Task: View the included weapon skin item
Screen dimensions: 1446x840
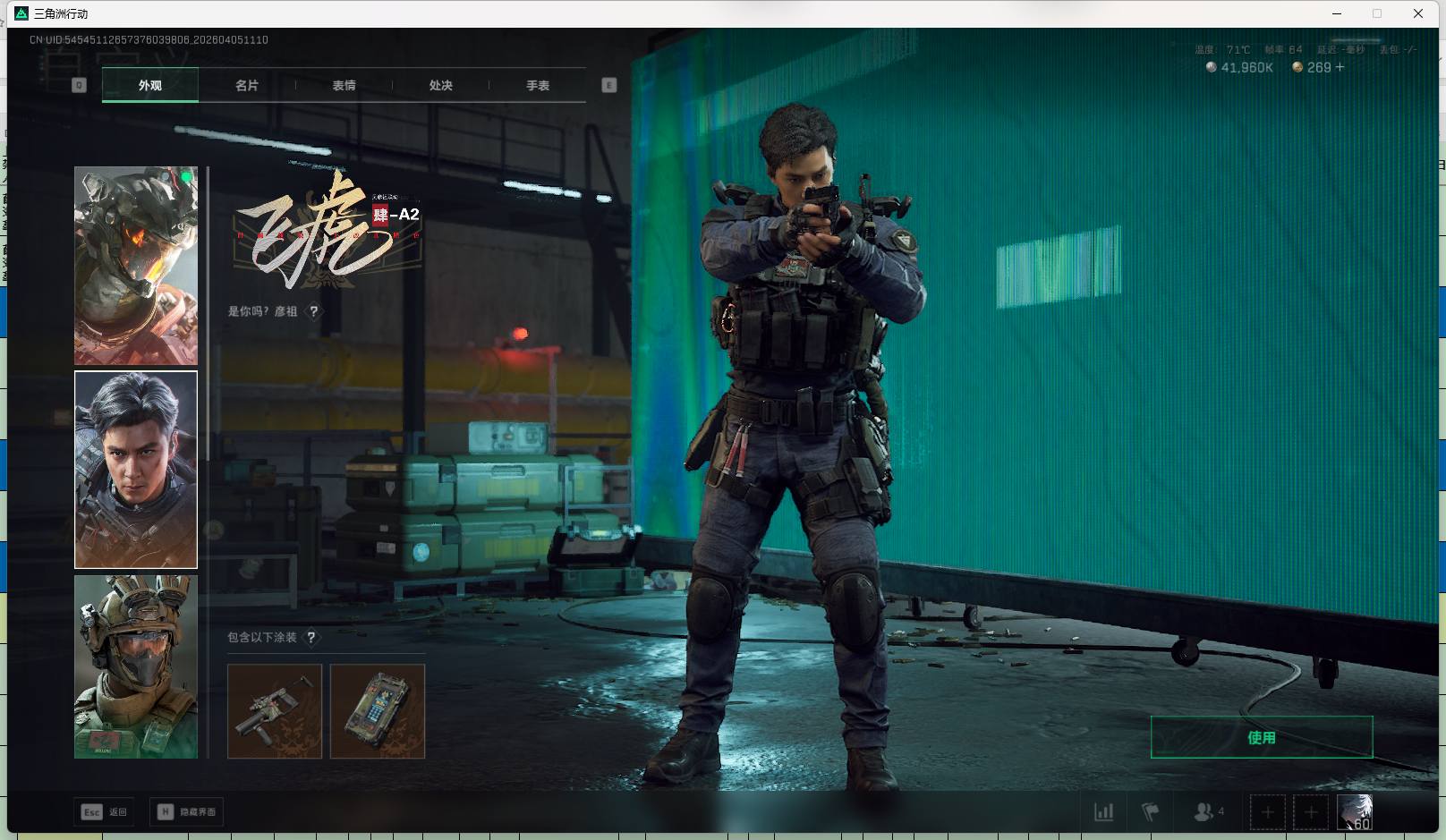Action: pos(275,711)
